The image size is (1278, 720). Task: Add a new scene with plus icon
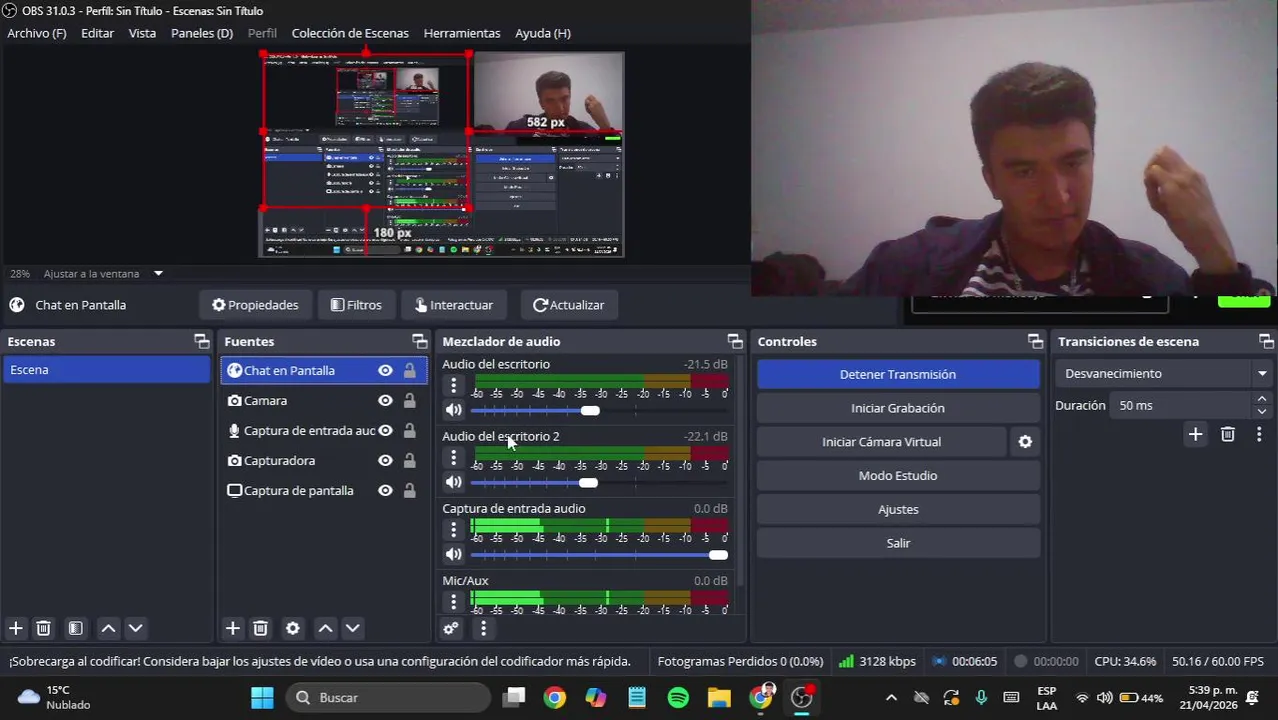tap(16, 628)
